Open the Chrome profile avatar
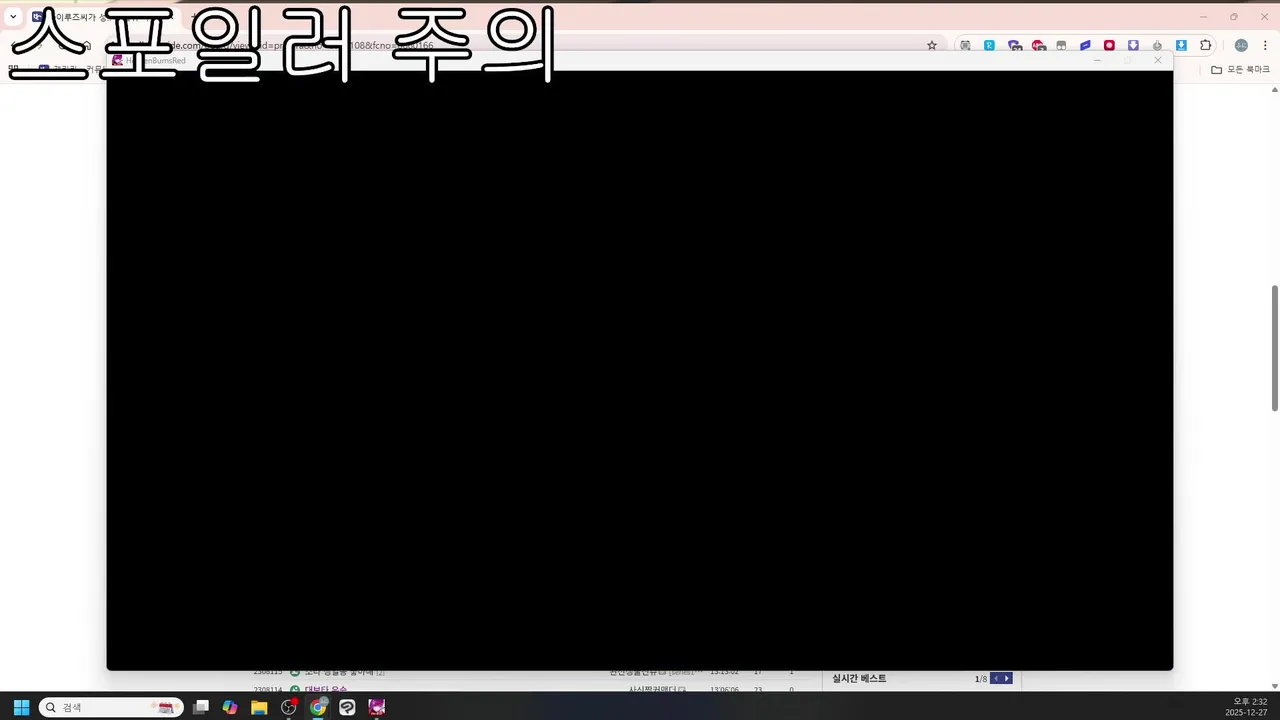The image size is (1280, 720). 1241,45
